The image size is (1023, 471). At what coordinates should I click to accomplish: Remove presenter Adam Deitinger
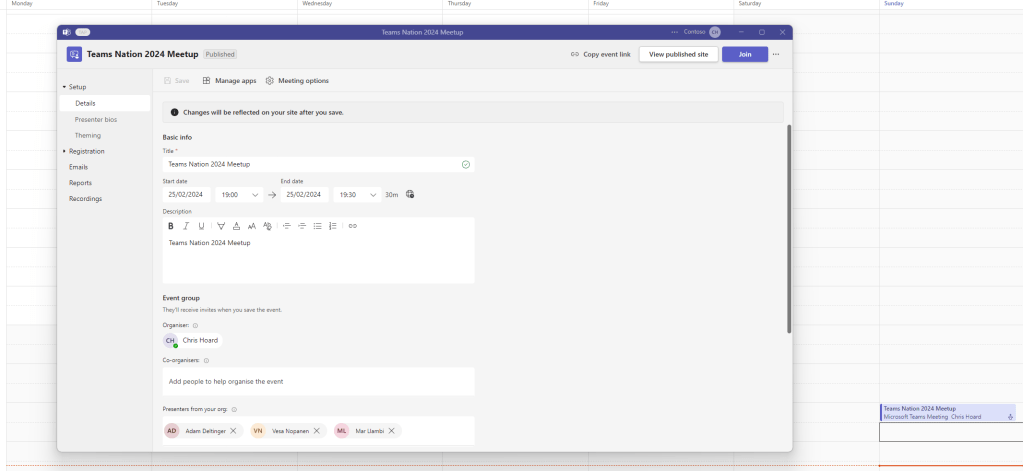(233, 431)
